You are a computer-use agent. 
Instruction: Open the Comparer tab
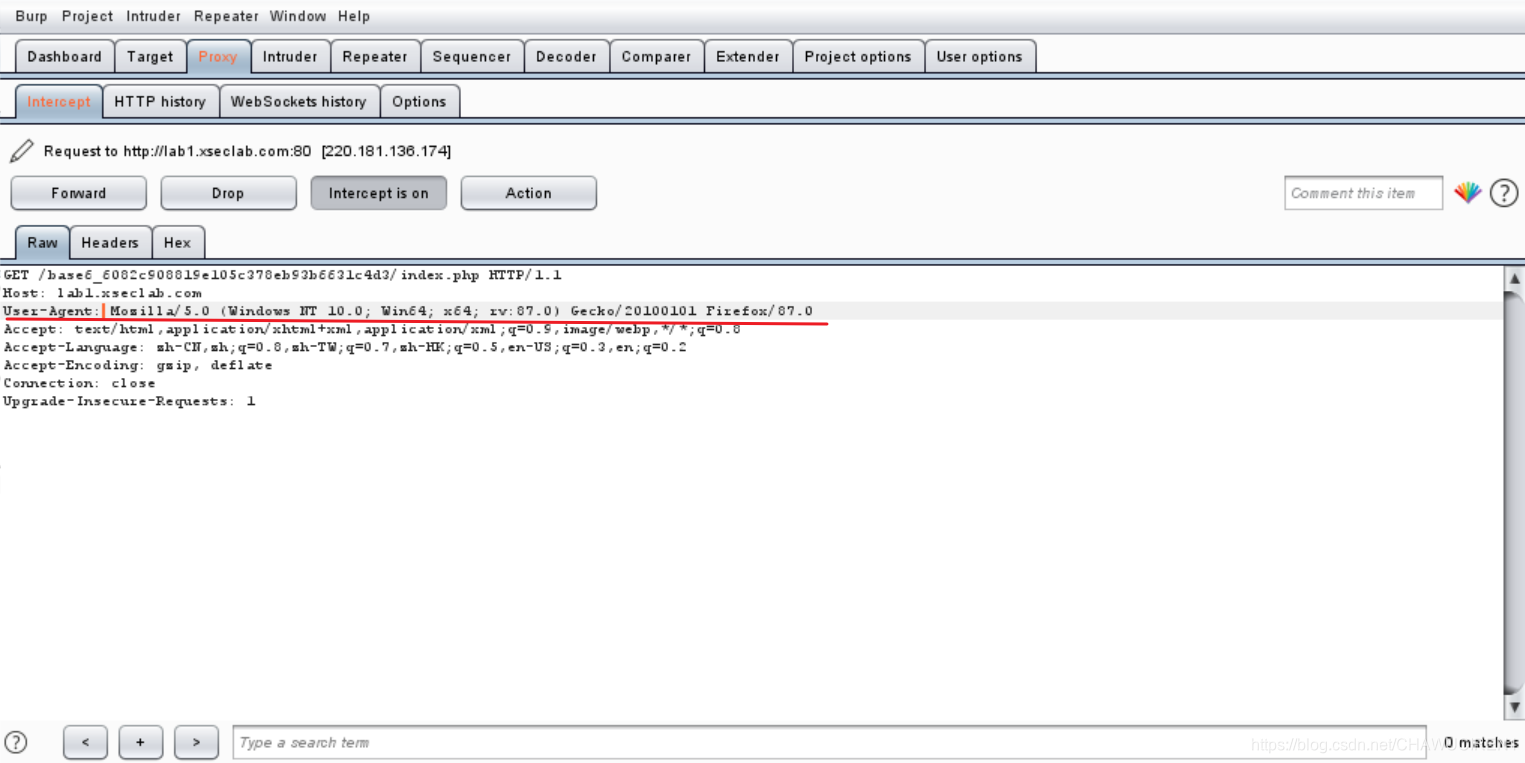(656, 56)
